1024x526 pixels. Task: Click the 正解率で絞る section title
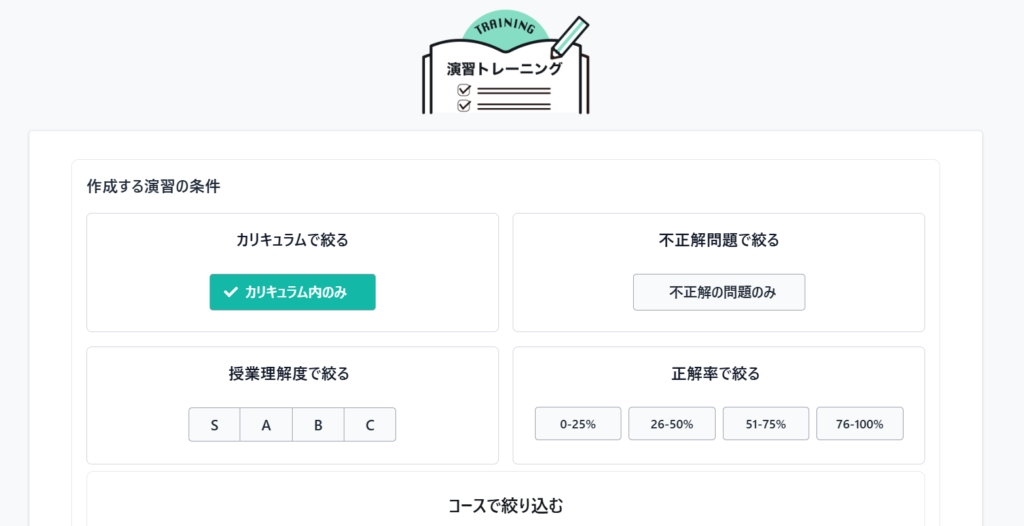click(718, 374)
